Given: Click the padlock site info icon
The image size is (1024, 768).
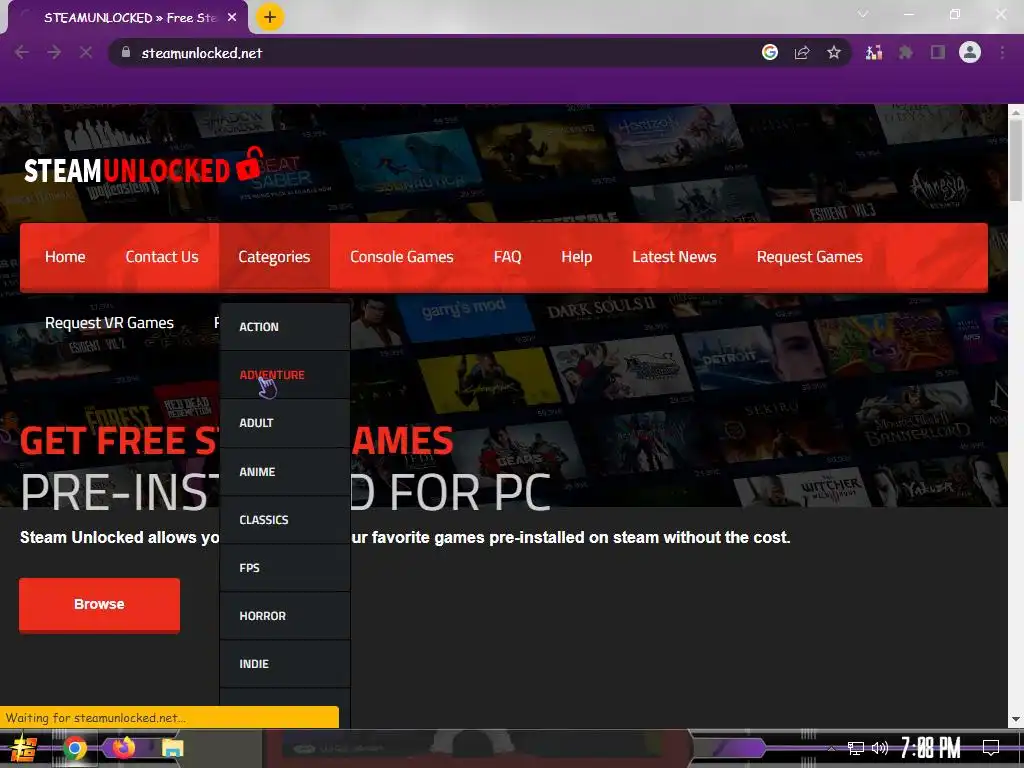Looking at the screenshot, I should (x=126, y=52).
